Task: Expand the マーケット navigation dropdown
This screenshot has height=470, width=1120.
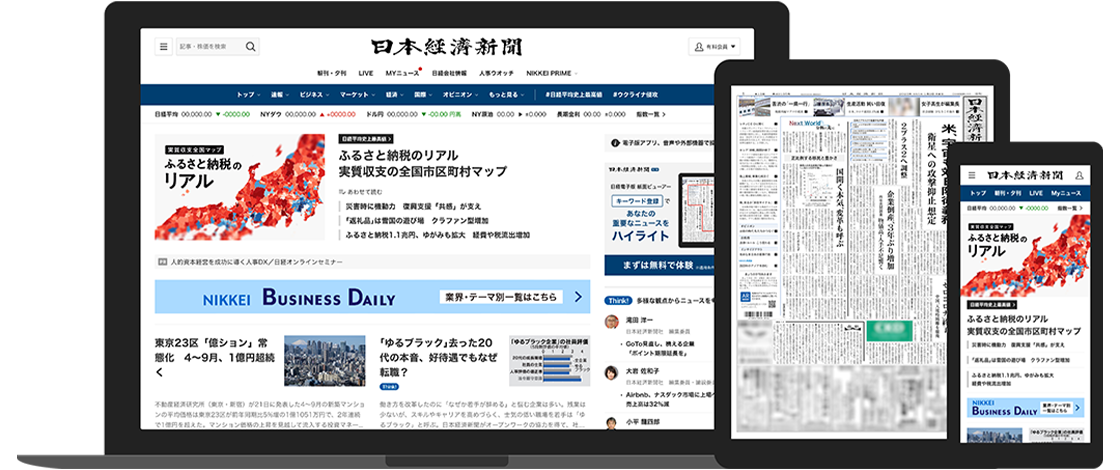Action: coord(355,94)
